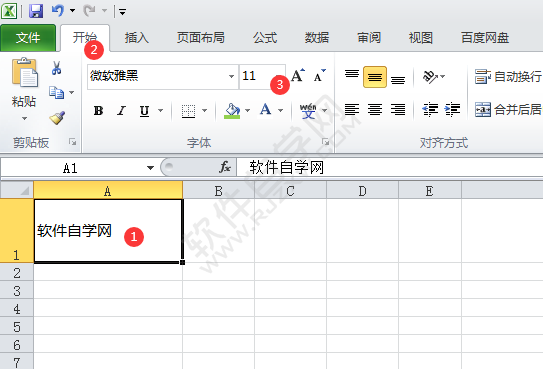
Task: Click the font size field showing 11
Action: 262,76
